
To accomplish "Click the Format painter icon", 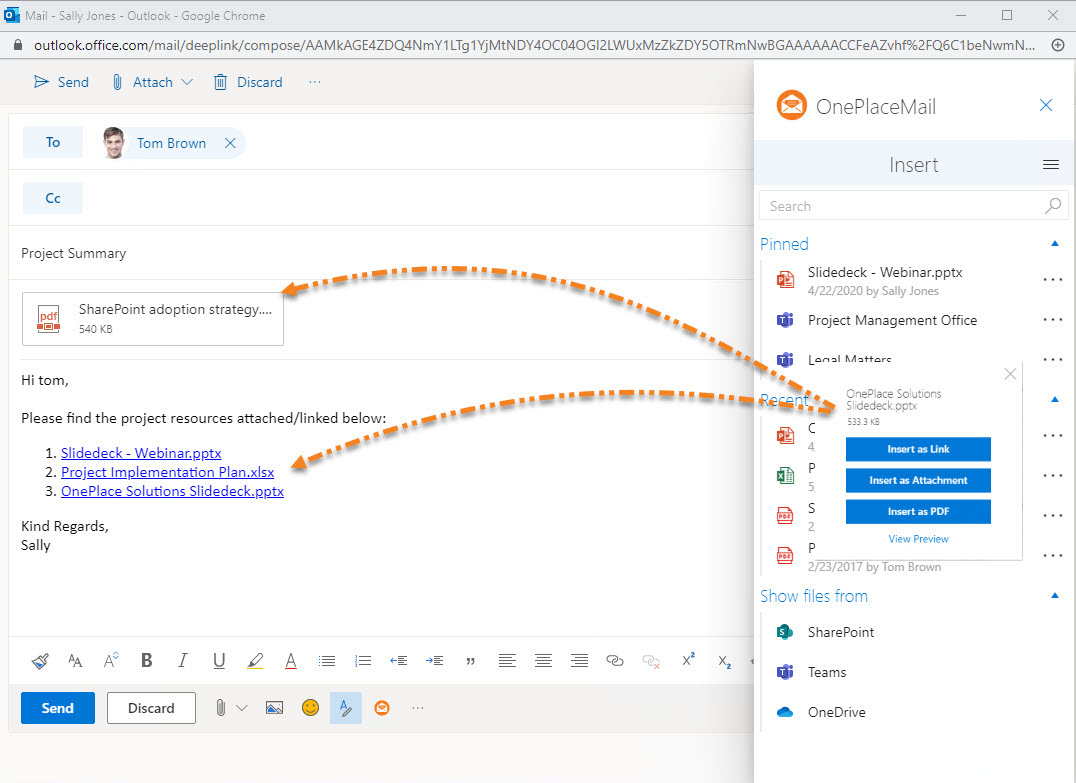I will (x=40, y=661).
